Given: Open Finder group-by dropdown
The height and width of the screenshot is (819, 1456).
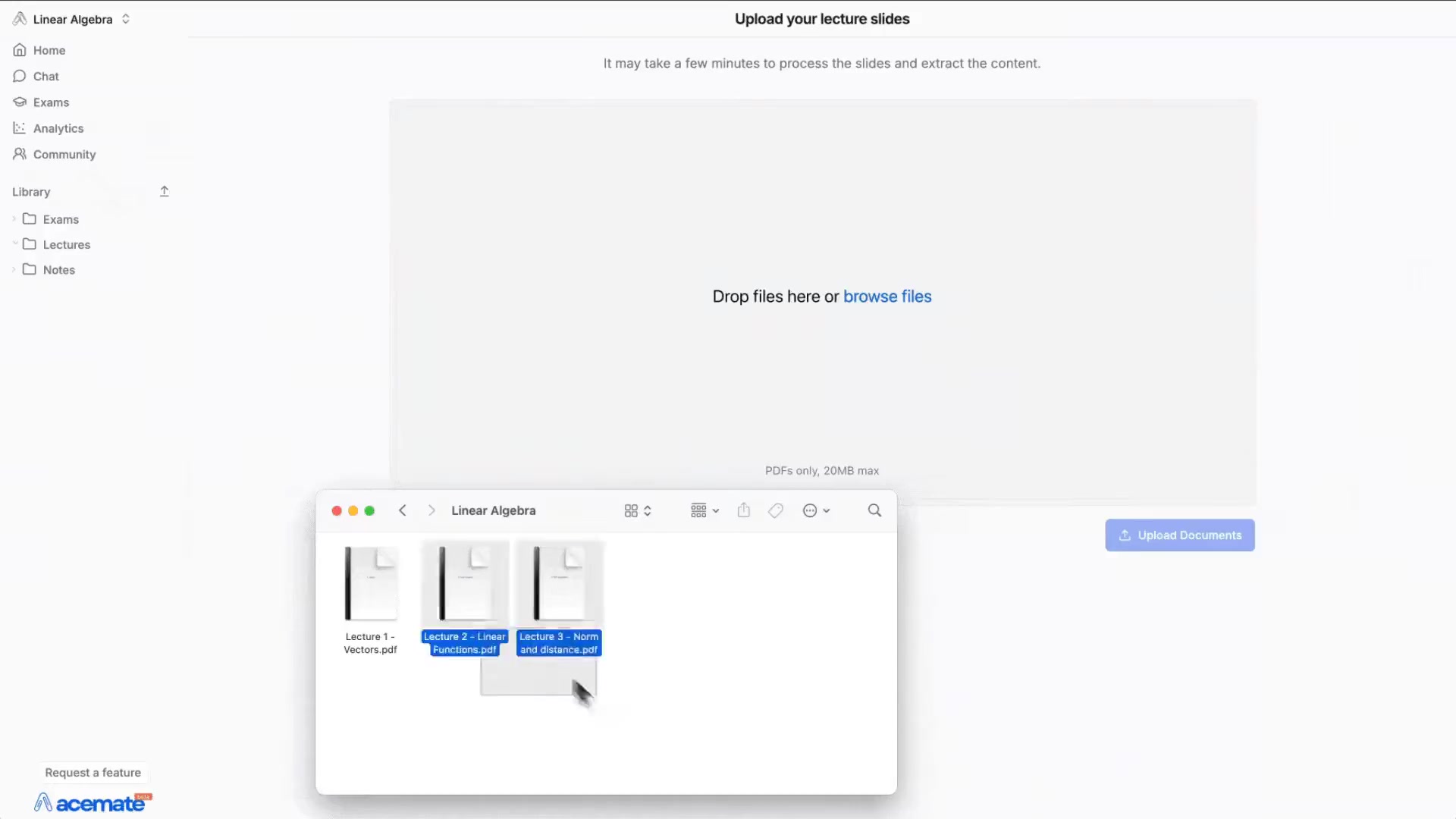Looking at the screenshot, I should coord(704,510).
